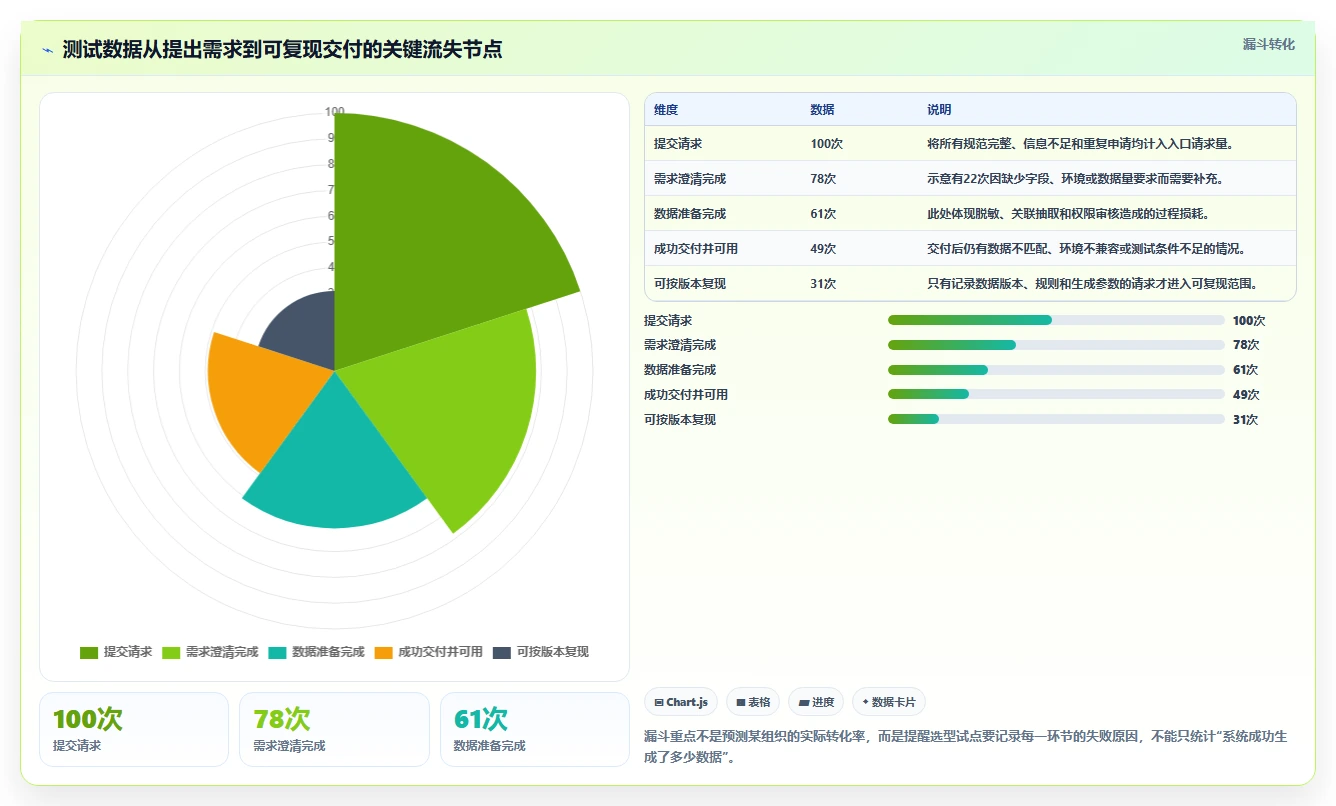The height and width of the screenshot is (806, 1336).
Task: Toggle 可按版本复现 legend color box
Action: point(502,652)
